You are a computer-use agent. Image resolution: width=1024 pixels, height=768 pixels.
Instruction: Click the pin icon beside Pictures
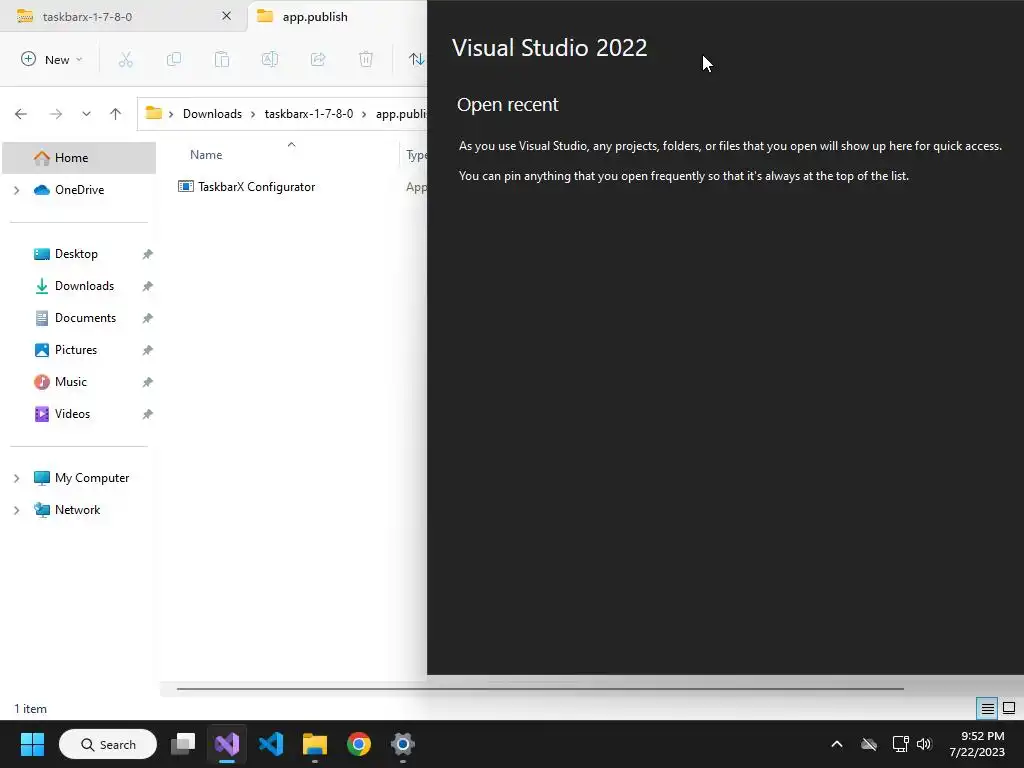tap(148, 350)
